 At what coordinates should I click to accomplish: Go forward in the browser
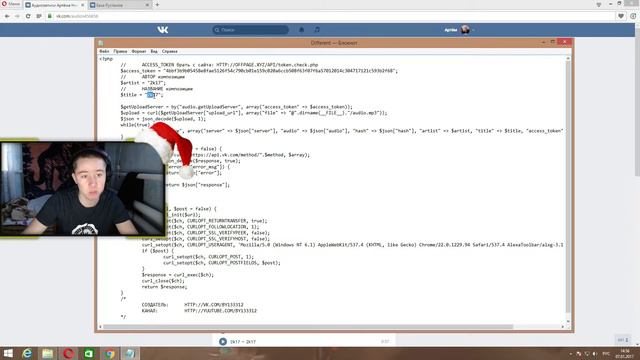point(17,16)
